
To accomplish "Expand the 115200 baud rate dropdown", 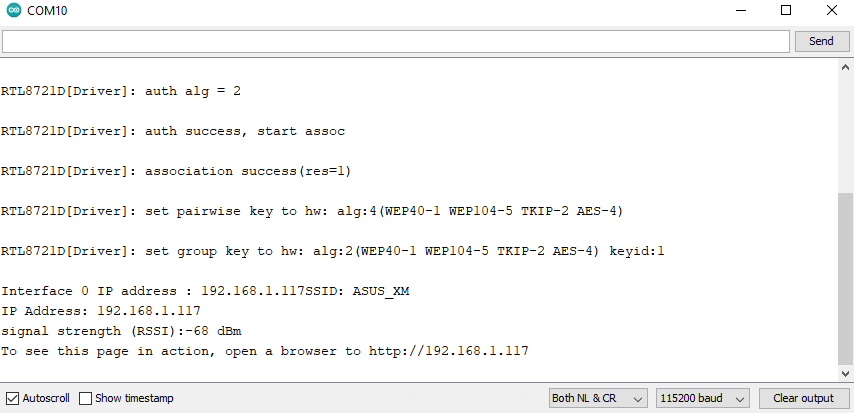I will coord(703,398).
